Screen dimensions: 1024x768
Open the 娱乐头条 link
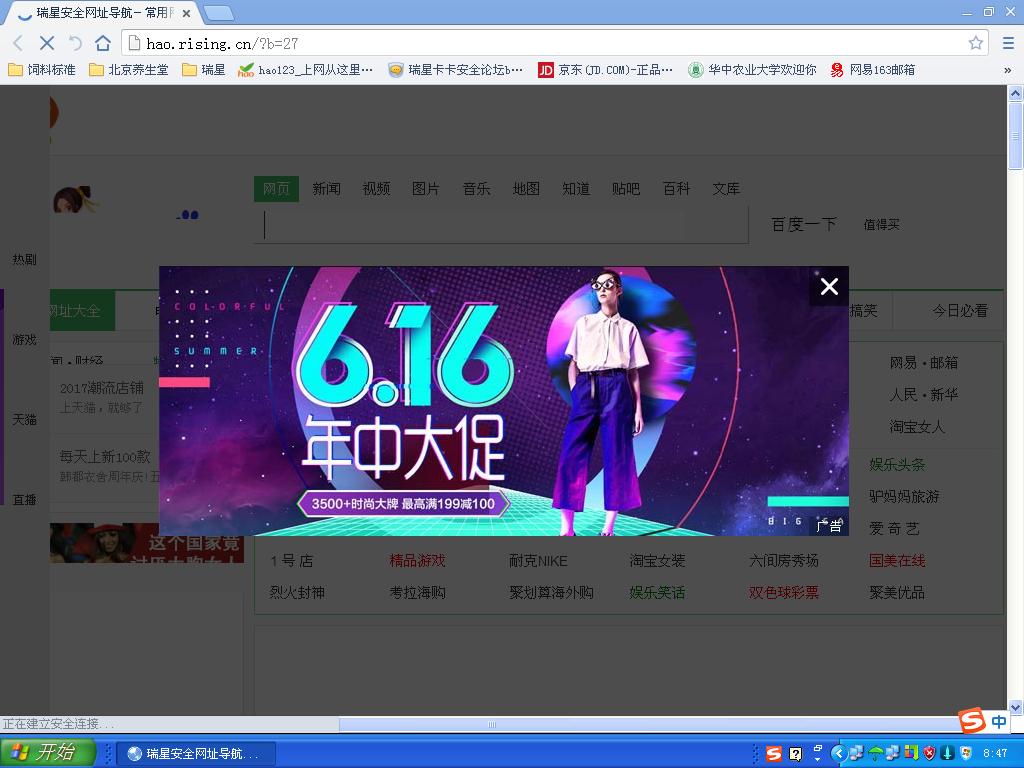[897, 464]
